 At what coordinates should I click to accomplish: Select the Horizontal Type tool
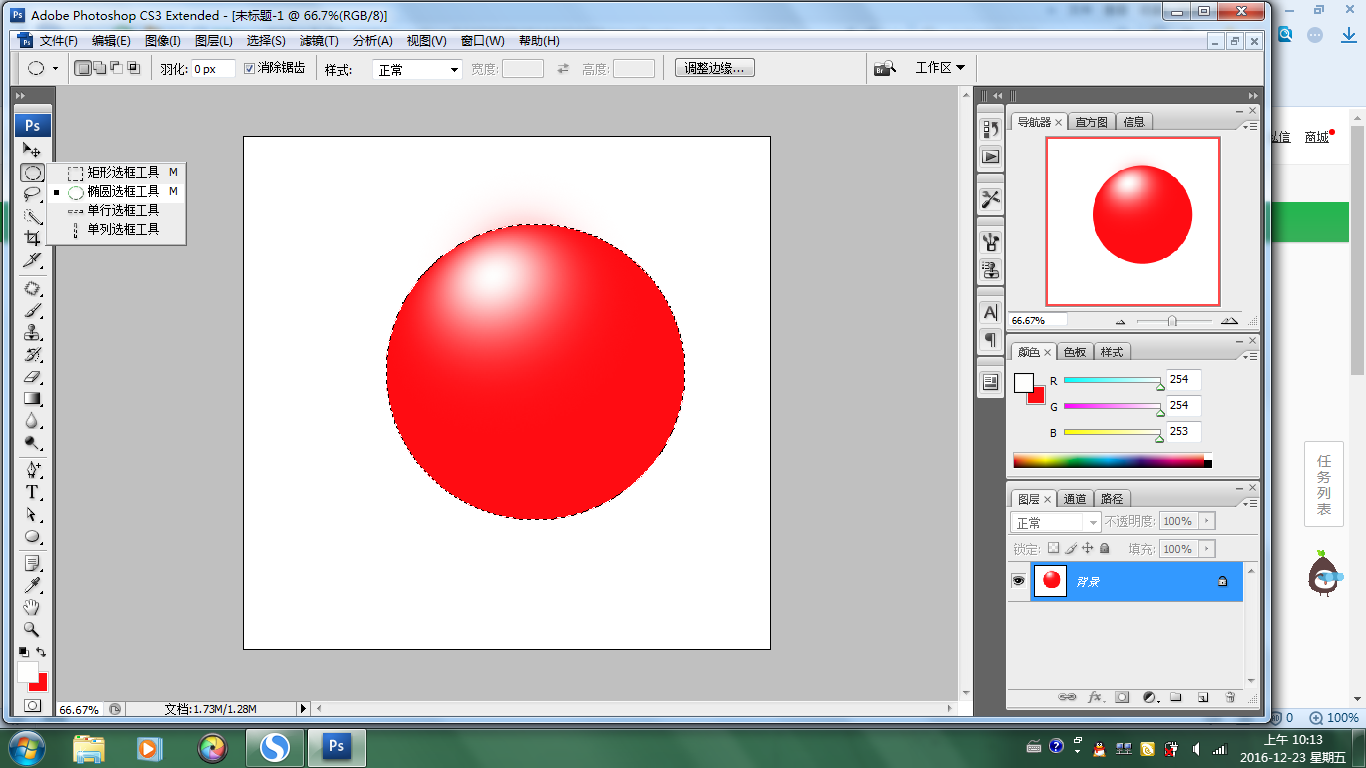pos(32,492)
